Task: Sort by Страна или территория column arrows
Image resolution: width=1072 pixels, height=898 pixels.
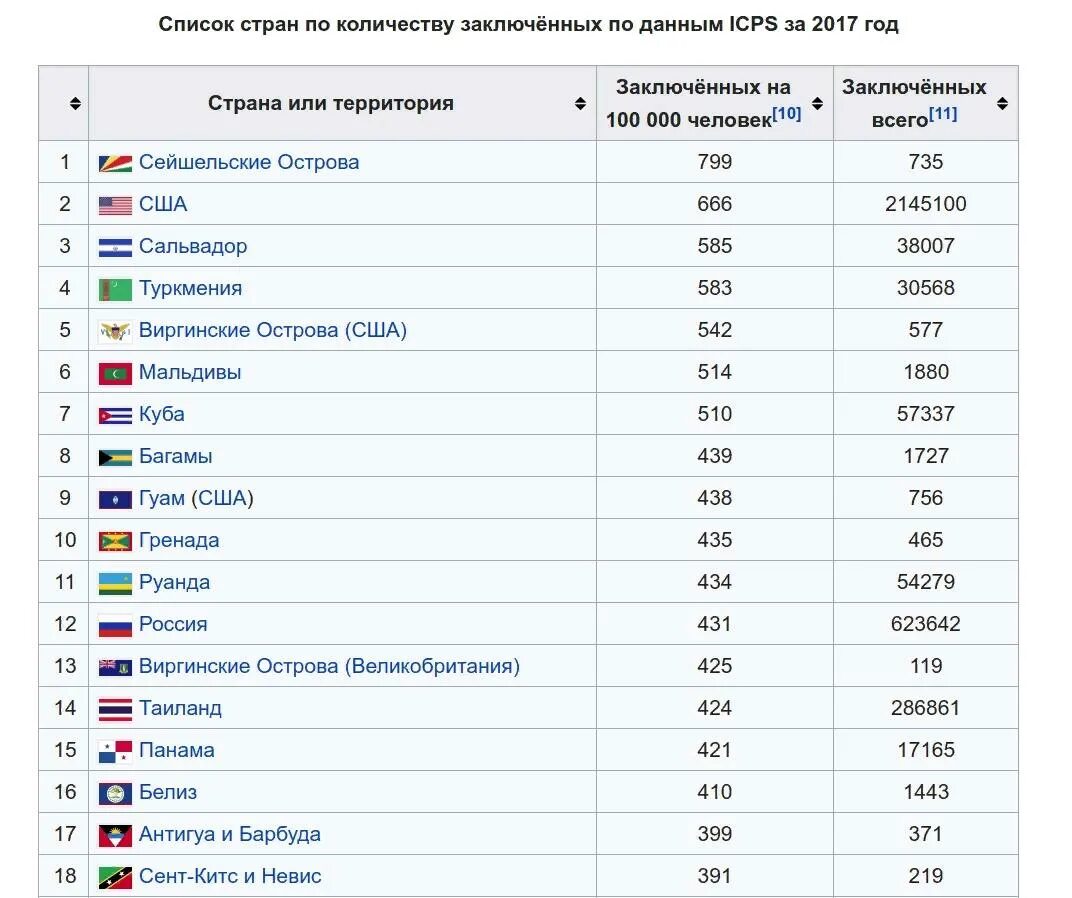Action: pyautogui.click(x=580, y=103)
